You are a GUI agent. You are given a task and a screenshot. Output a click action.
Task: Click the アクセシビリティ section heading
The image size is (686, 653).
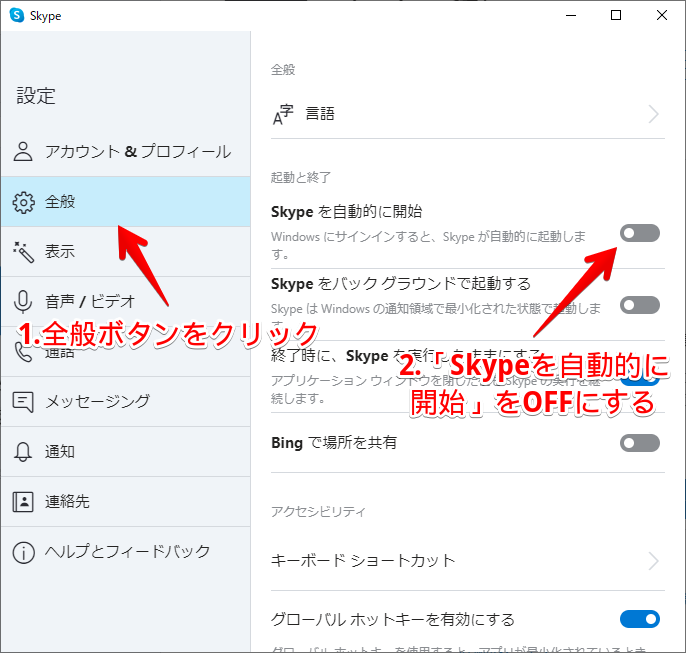pos(318,511)
